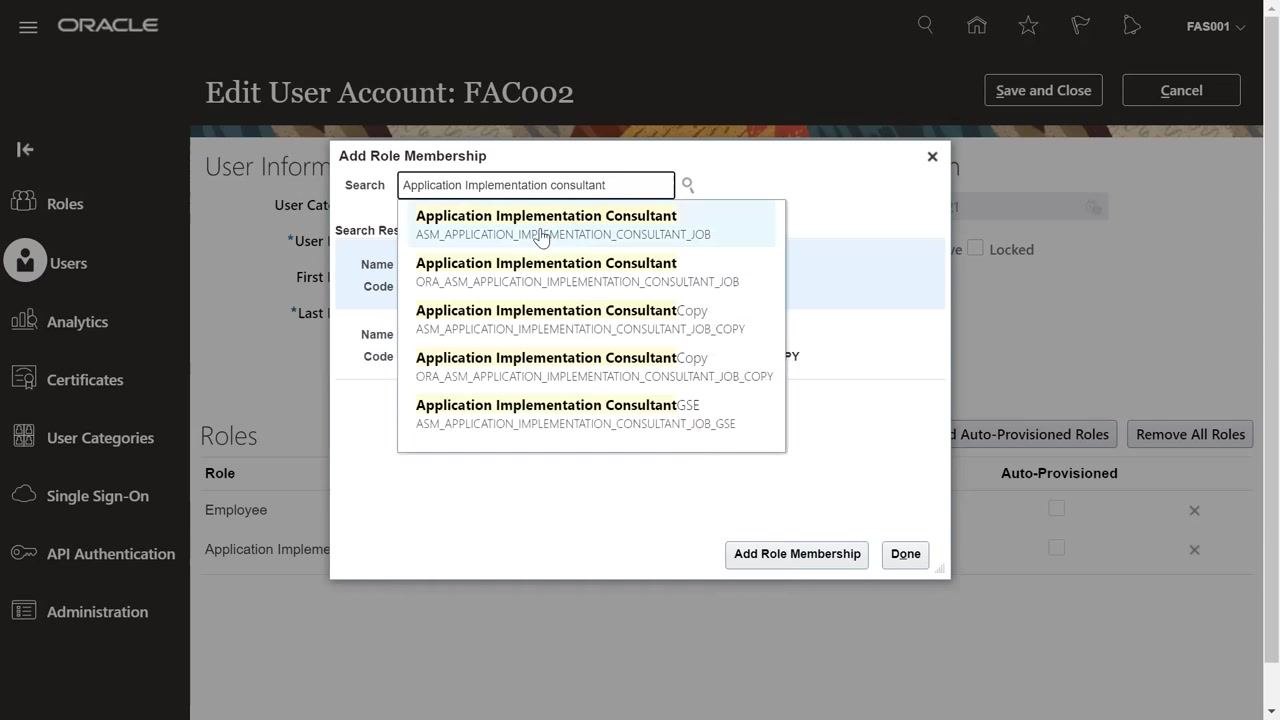Go to Users page label
Image resolution: width=1280 pixels, height=720 pixels.
click(x=68, y=263)
